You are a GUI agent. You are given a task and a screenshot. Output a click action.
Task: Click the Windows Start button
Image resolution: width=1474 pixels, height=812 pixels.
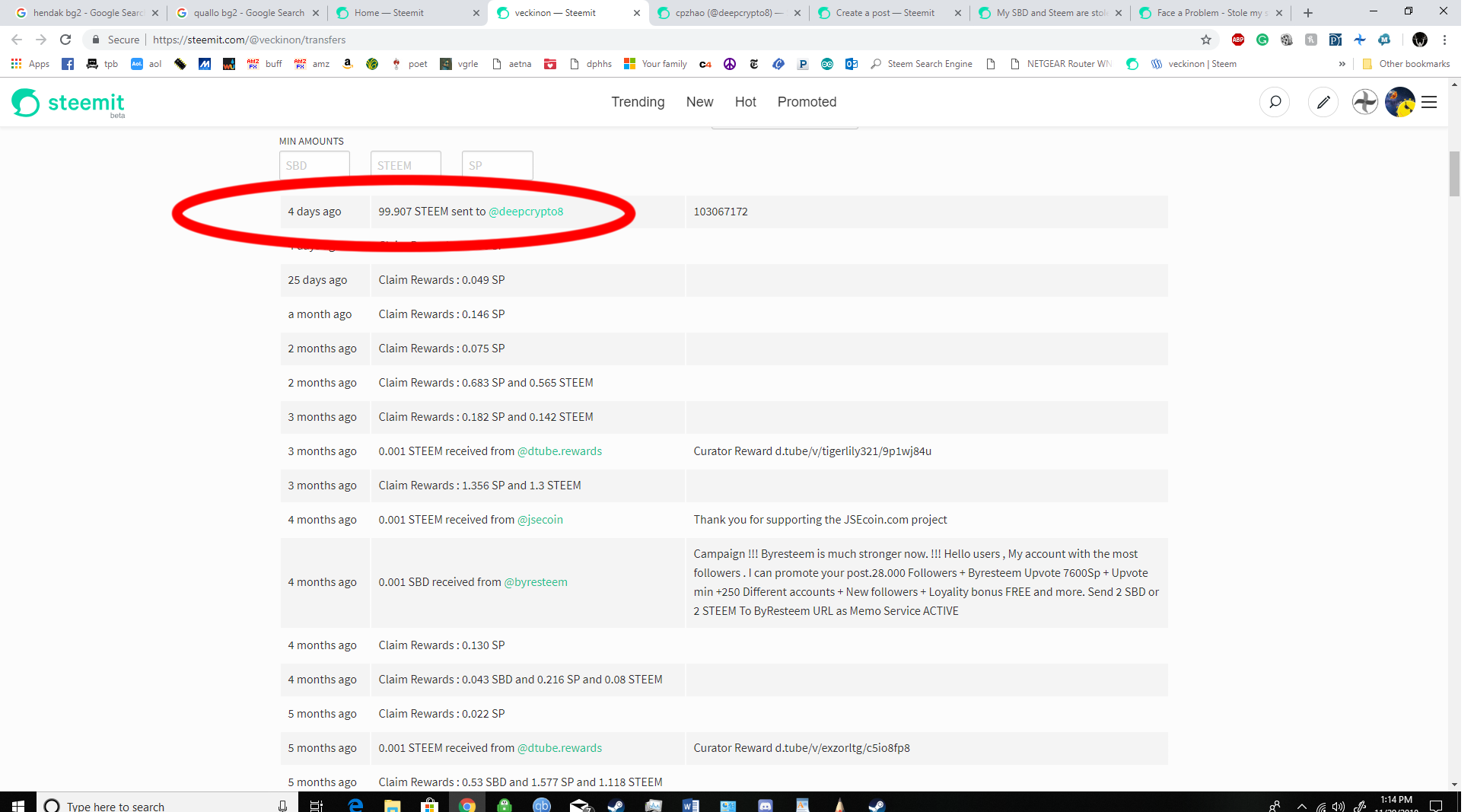[18, 804]
